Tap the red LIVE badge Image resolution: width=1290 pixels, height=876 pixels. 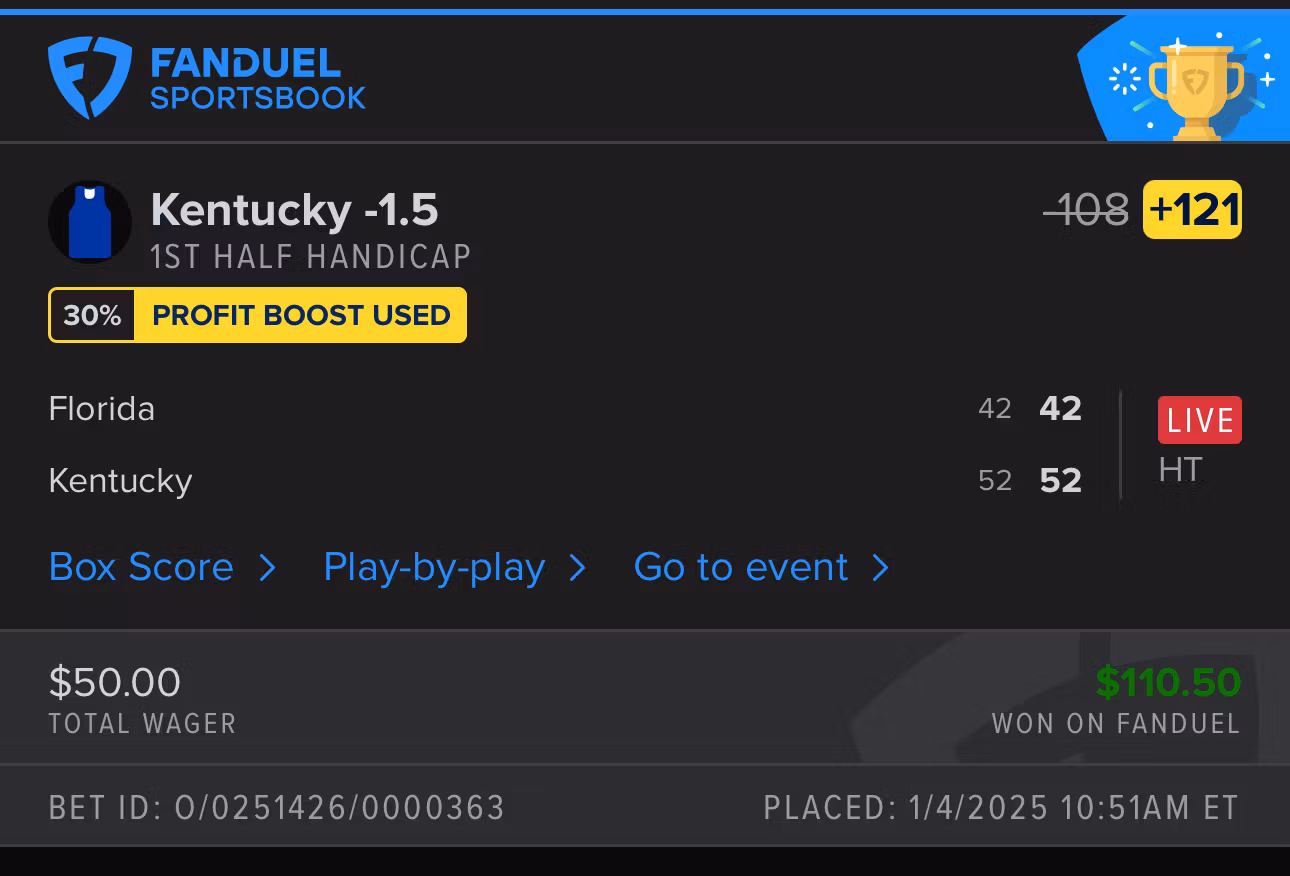(x=1199, y=420)
